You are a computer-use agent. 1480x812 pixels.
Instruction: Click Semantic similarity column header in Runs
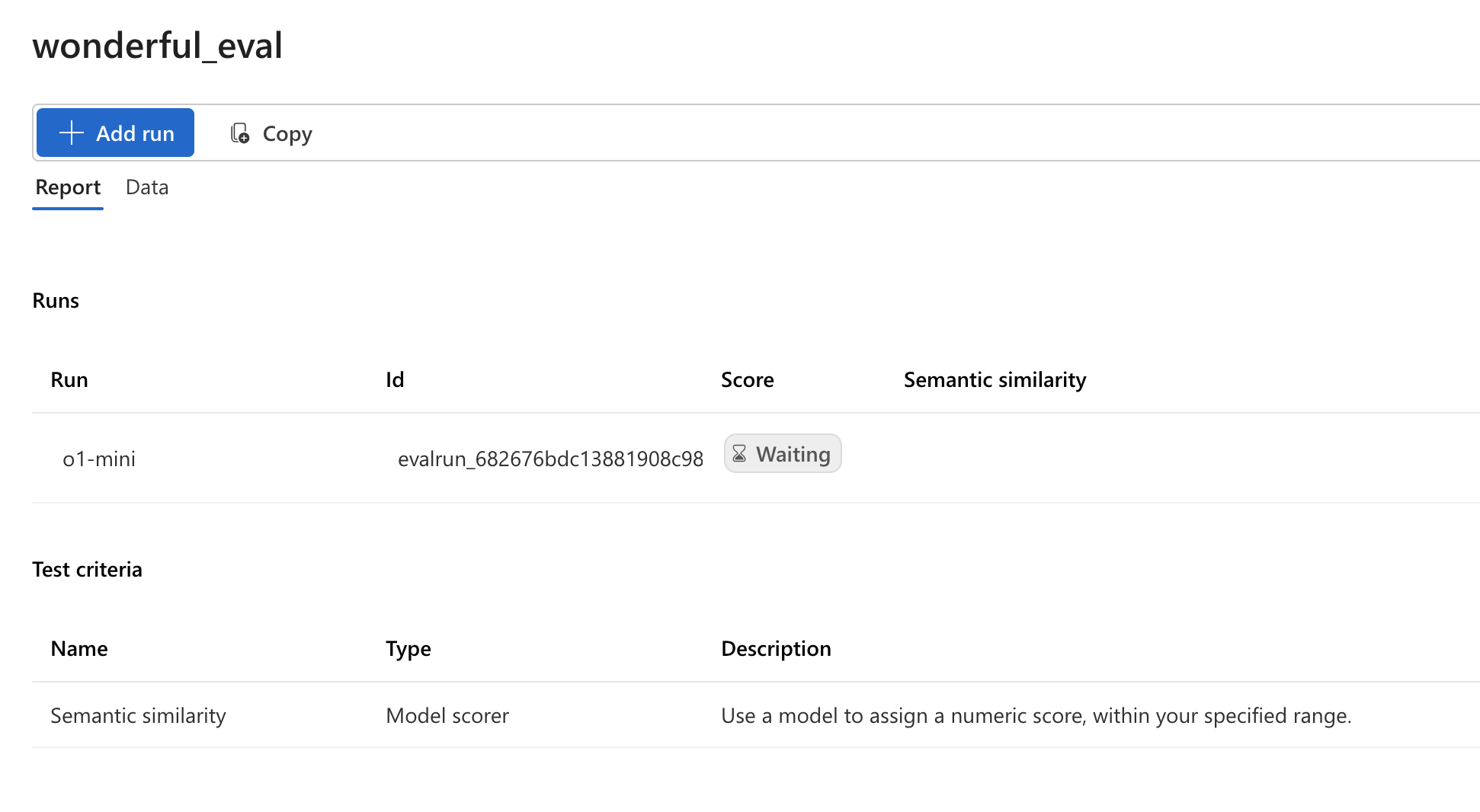pyautogui.click(x=995, y=379)
